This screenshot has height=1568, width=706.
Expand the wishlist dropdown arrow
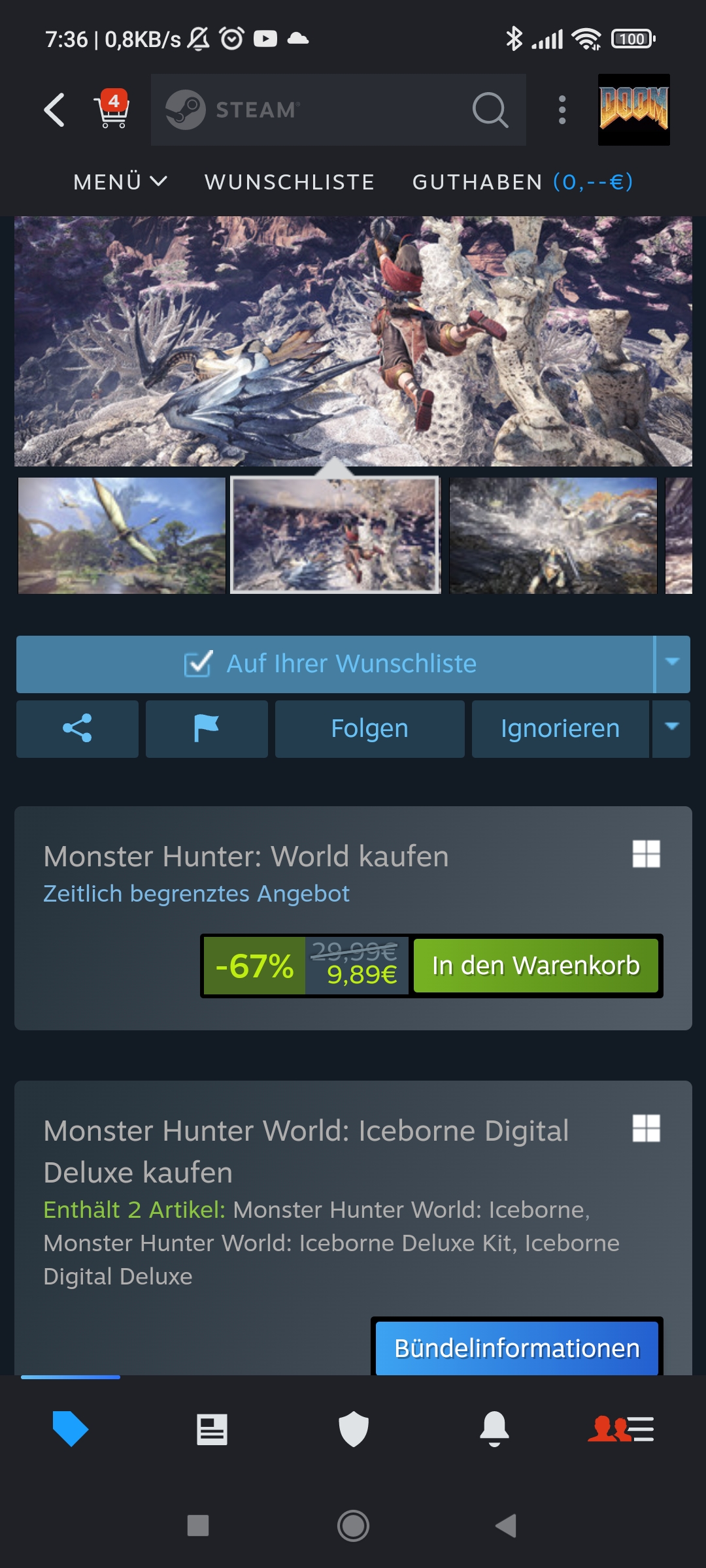pyautogui.click(x=672, y=664)
